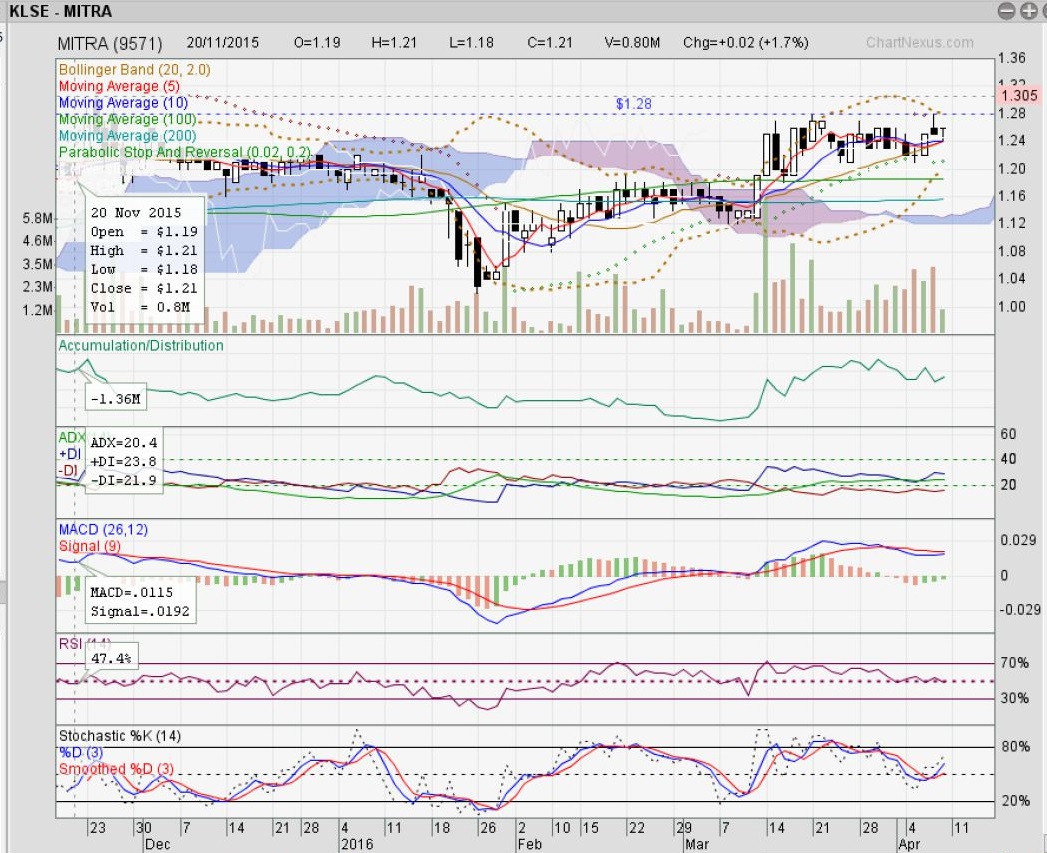Click the 'H=1.21' high value in header

pyautogui.click(x=394, y=43)
